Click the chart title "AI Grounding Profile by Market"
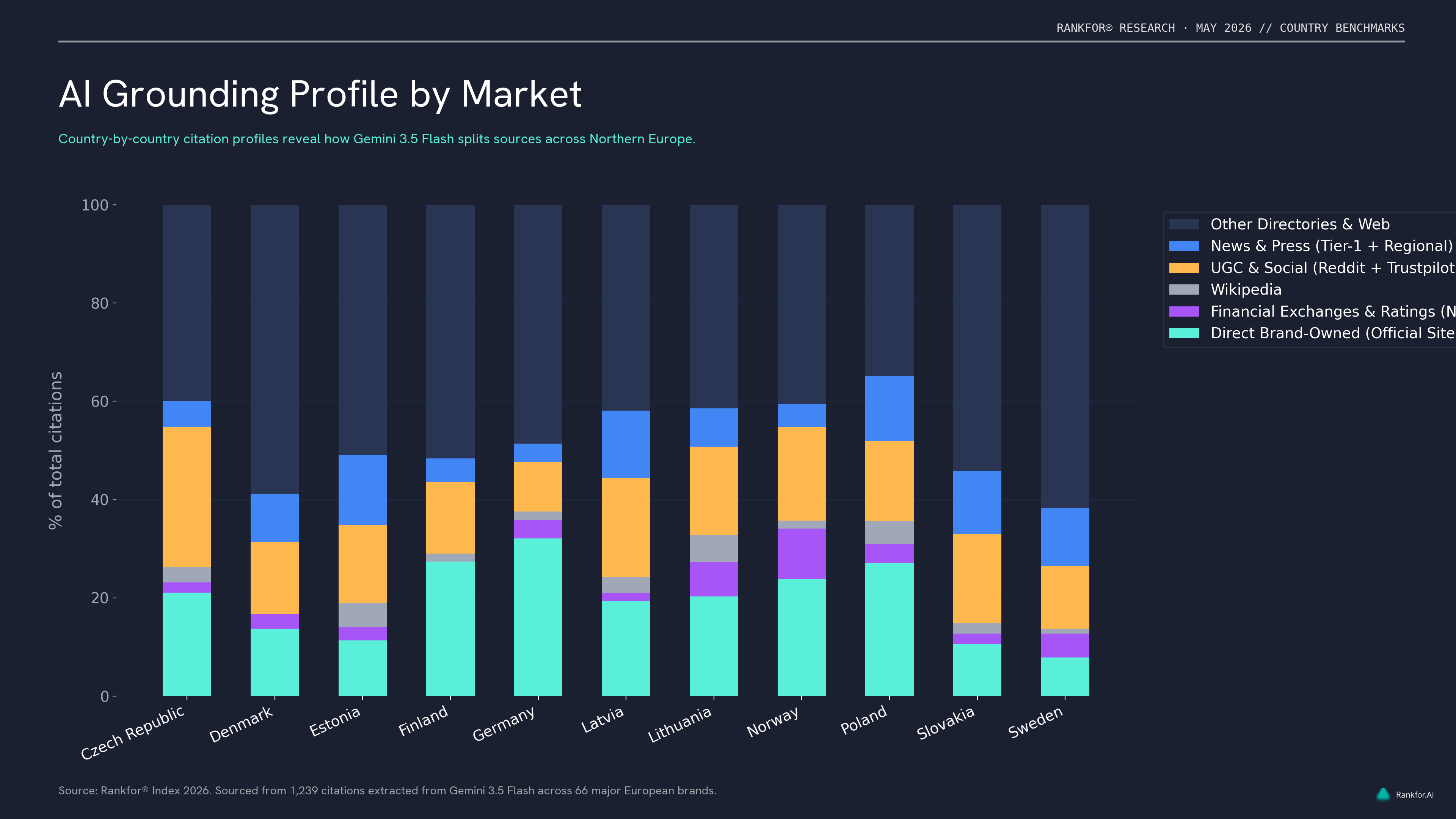Viewport: 1456px width, 819px height. 320,94
